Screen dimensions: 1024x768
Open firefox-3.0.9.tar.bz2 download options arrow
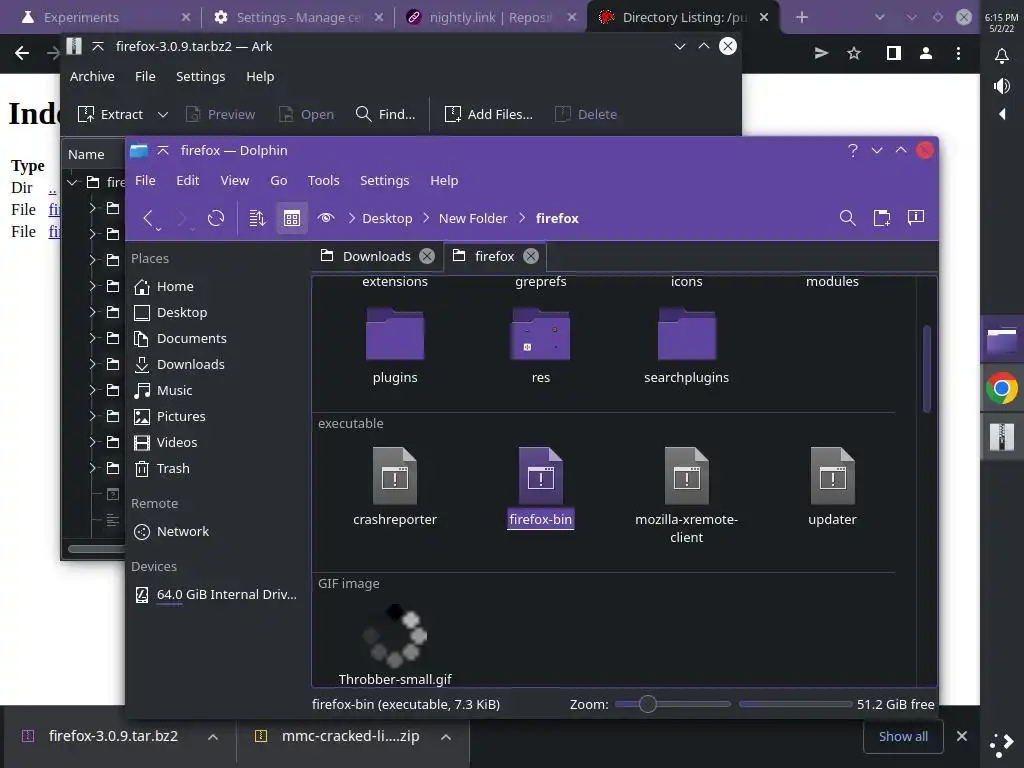(213, 737)
